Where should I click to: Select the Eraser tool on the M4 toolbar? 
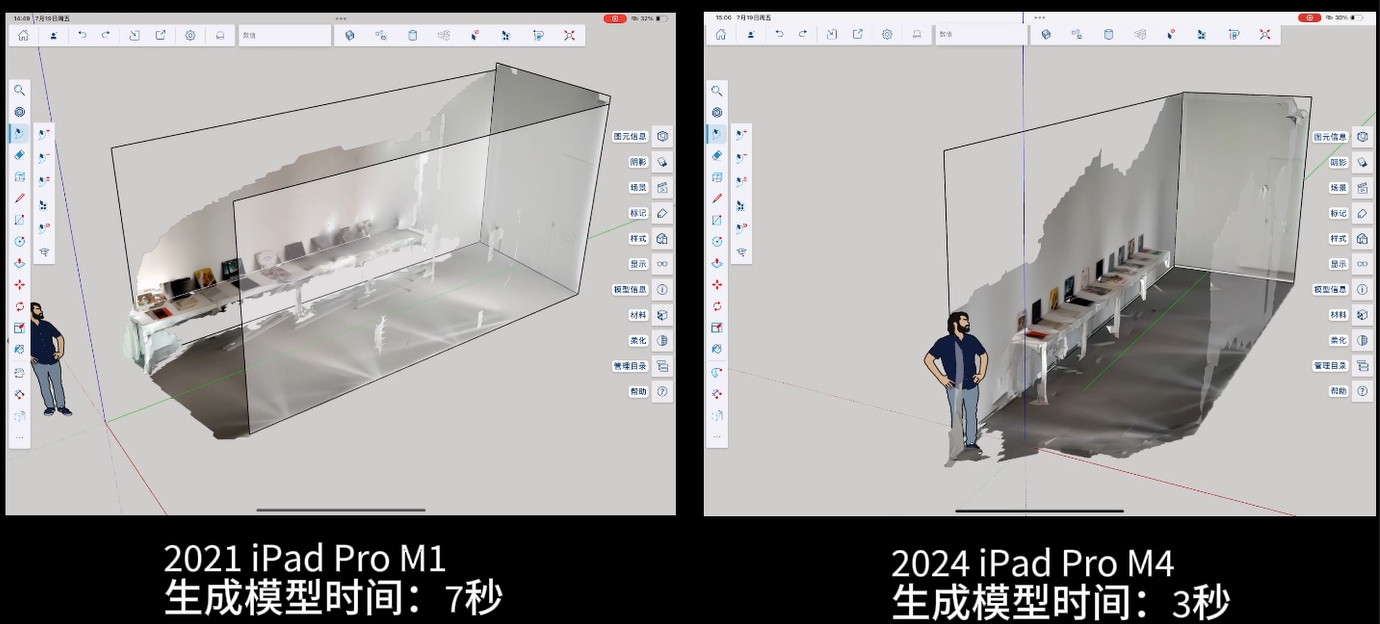click(717, 155)
